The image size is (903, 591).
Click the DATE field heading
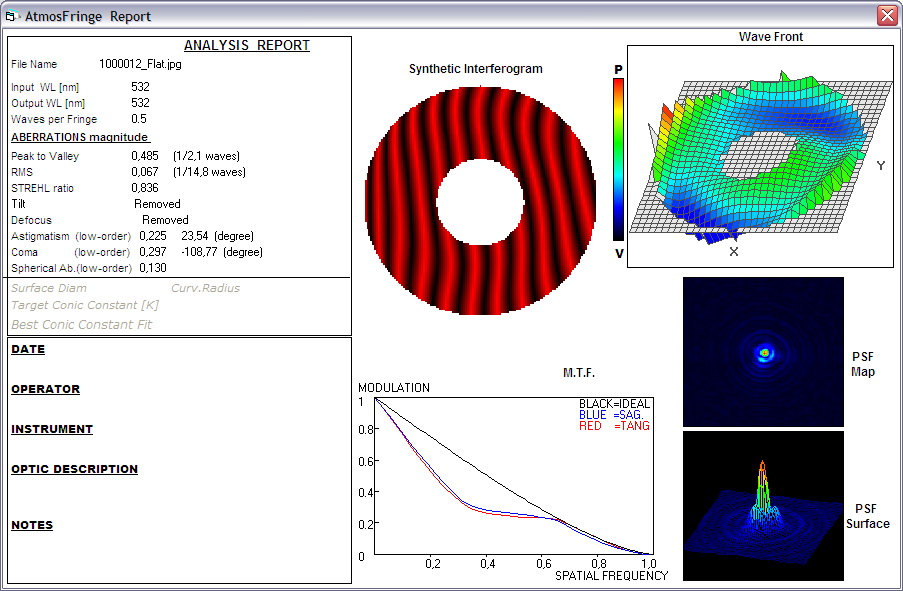[x=28, y=350]
